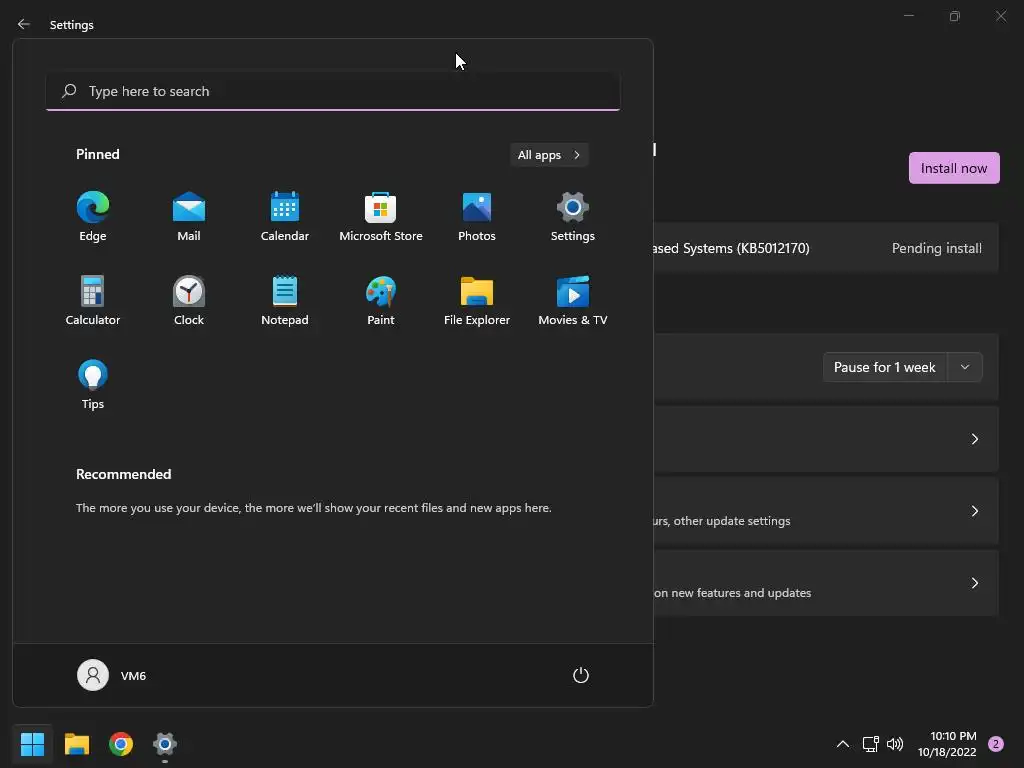
Task: Launch Notepad from Start menu
Action: [x=285, y=300]
